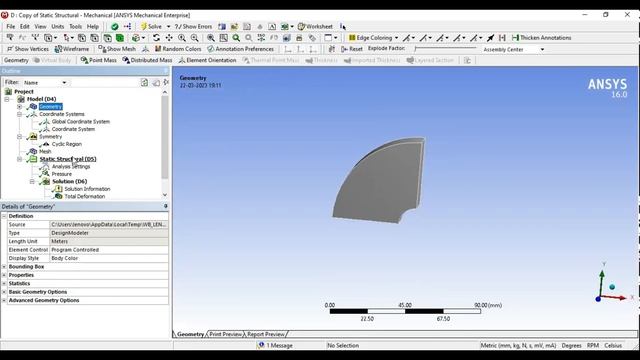Click the Element Control value field

[x=109, y=250]
